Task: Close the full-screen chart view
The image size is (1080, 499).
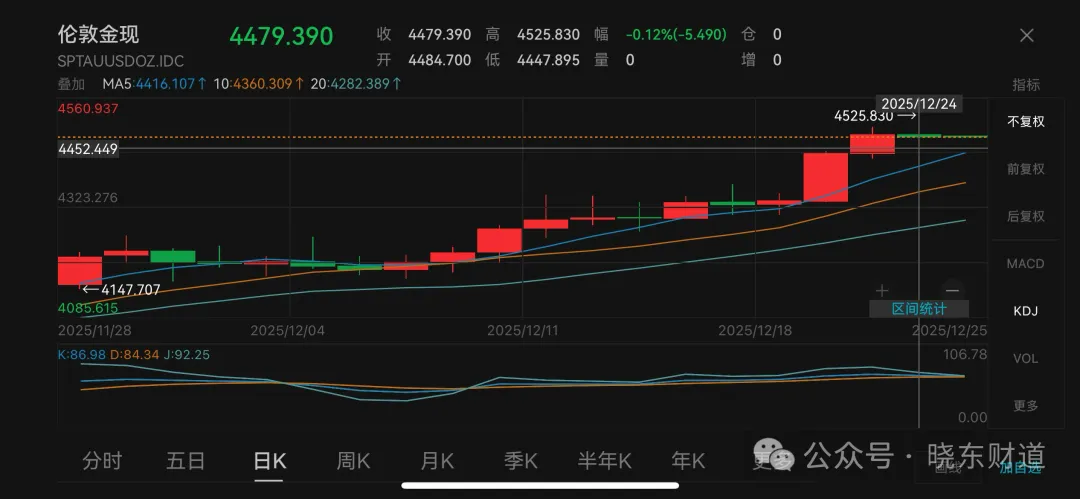Action: [1026, 36]
